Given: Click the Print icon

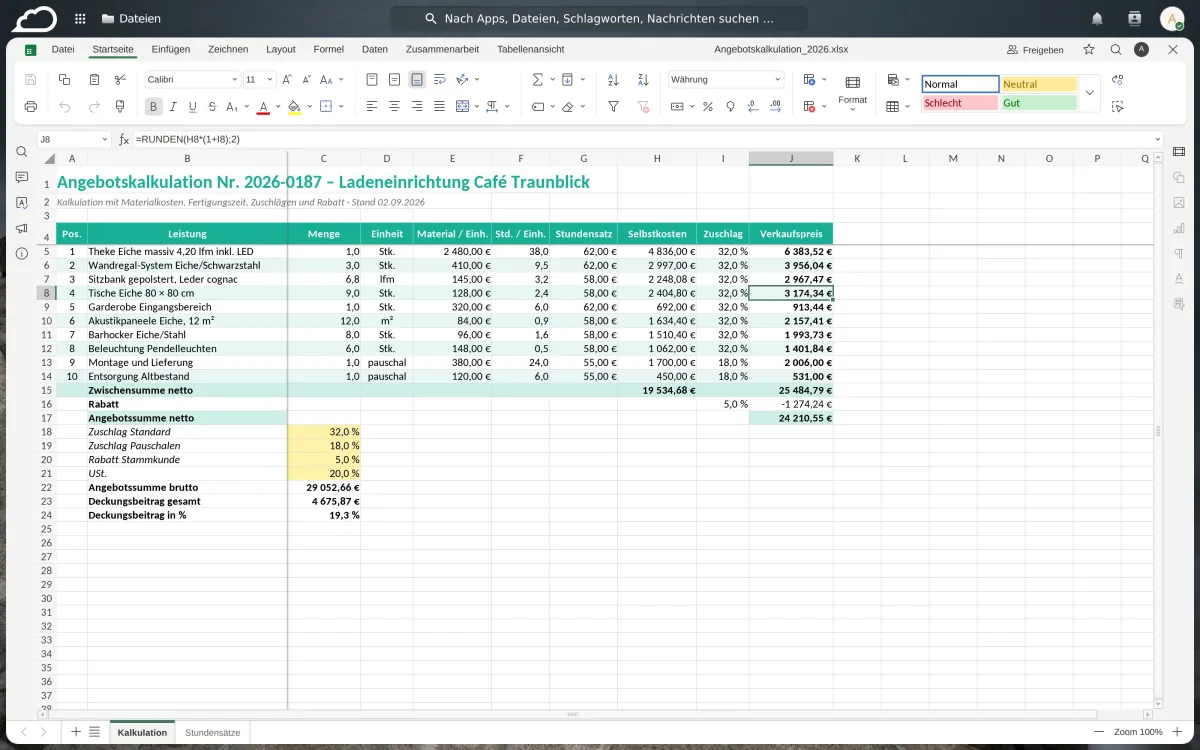Looking at the screenshot, I should 30,106.
